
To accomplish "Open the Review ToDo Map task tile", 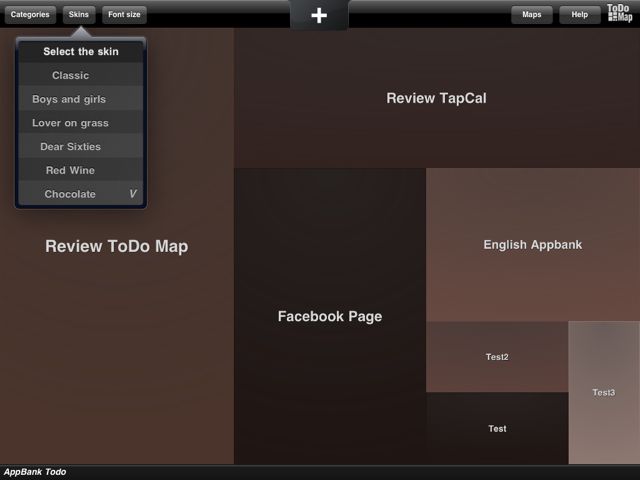I will pos(117,246).
